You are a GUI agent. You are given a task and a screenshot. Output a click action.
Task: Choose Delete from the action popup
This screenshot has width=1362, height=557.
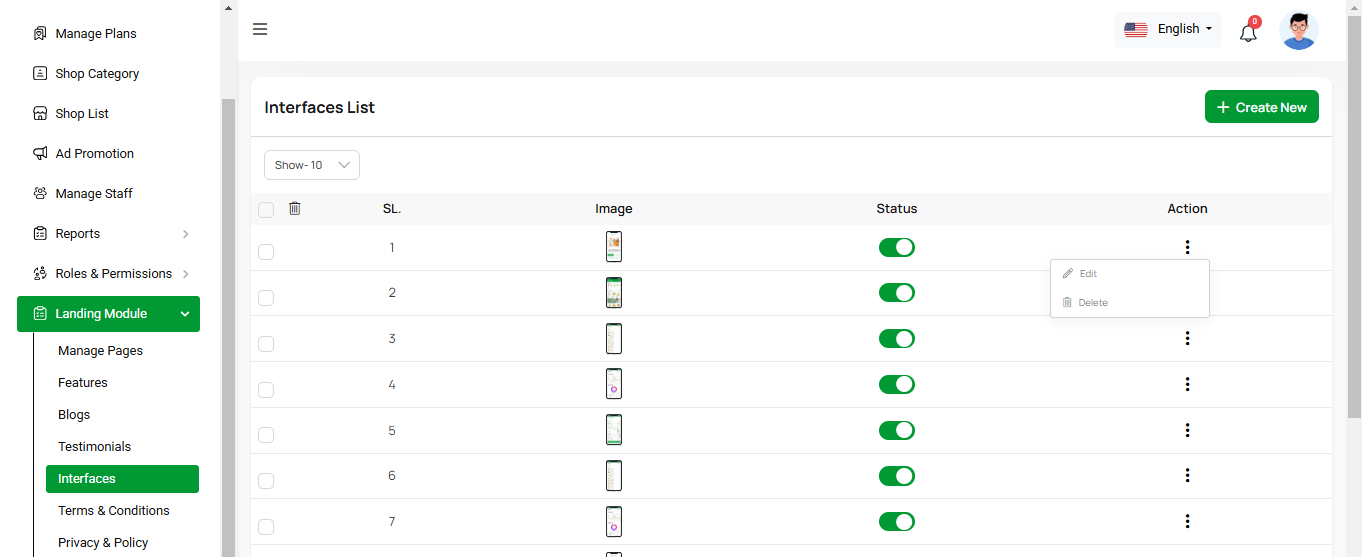[1092, 302]
